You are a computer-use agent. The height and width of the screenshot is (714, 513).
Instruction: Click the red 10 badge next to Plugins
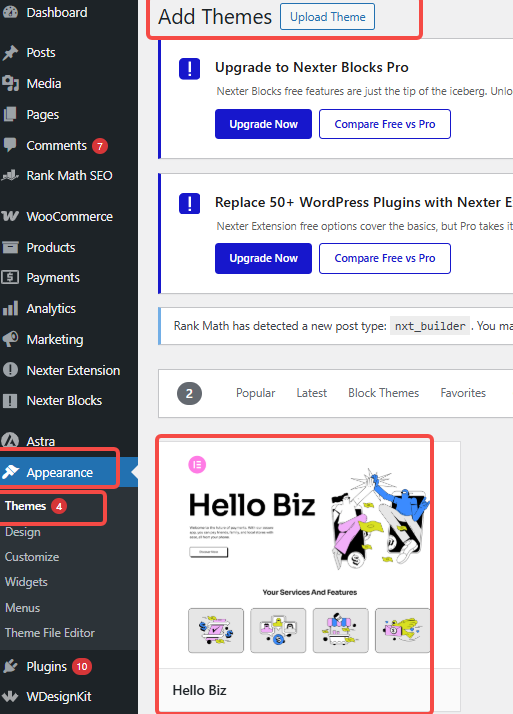click(x=82, y=667)
